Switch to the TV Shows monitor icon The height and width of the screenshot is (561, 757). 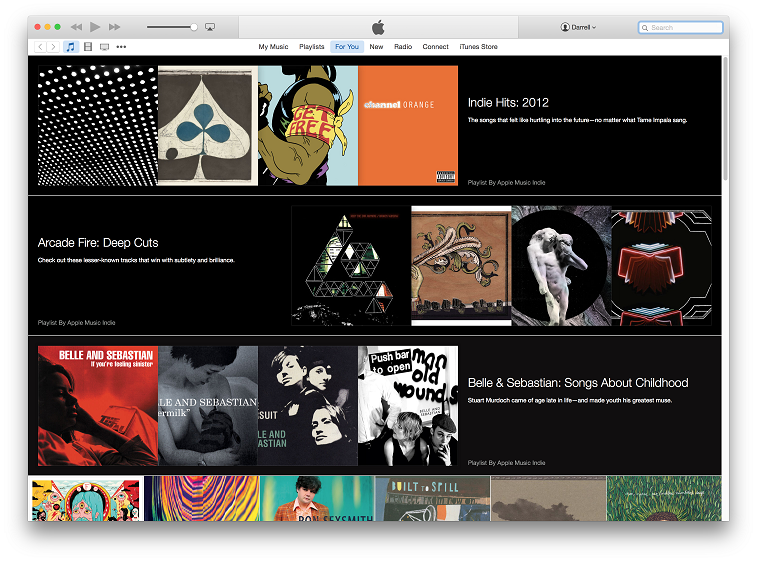104,47
